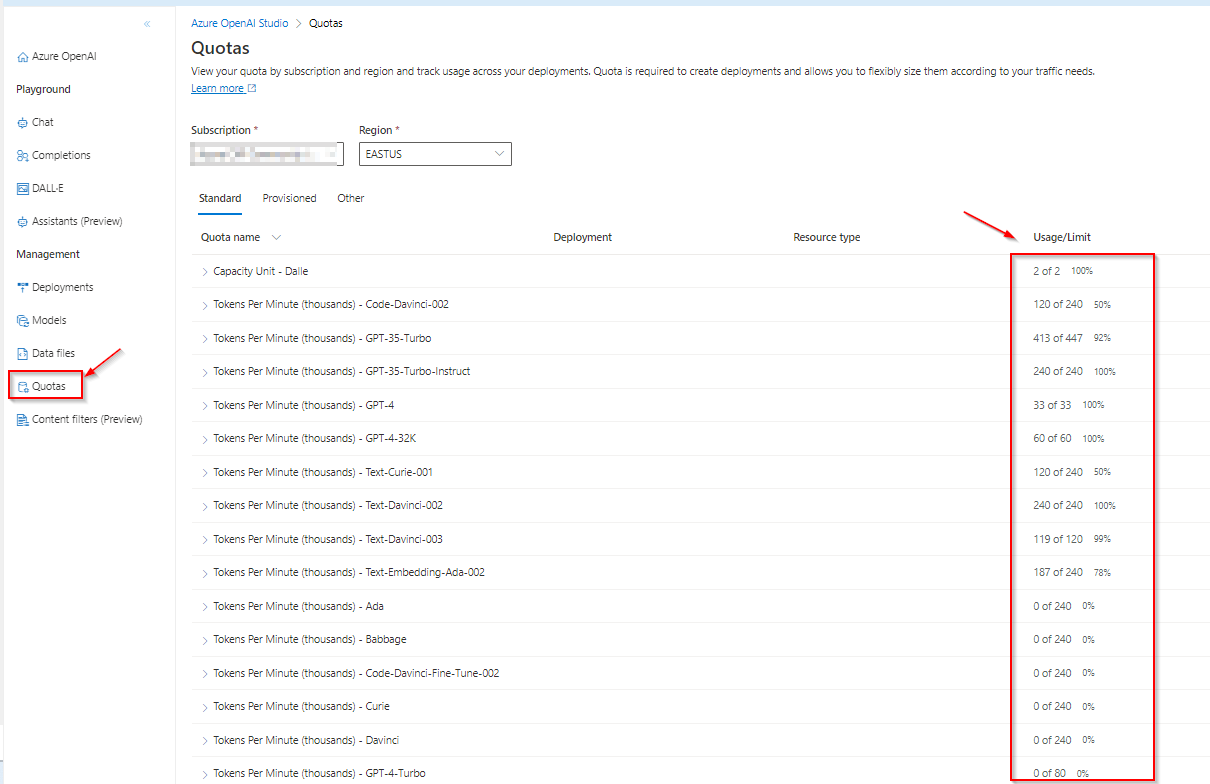Switch to the Other tab

click(x=351, y=198)
